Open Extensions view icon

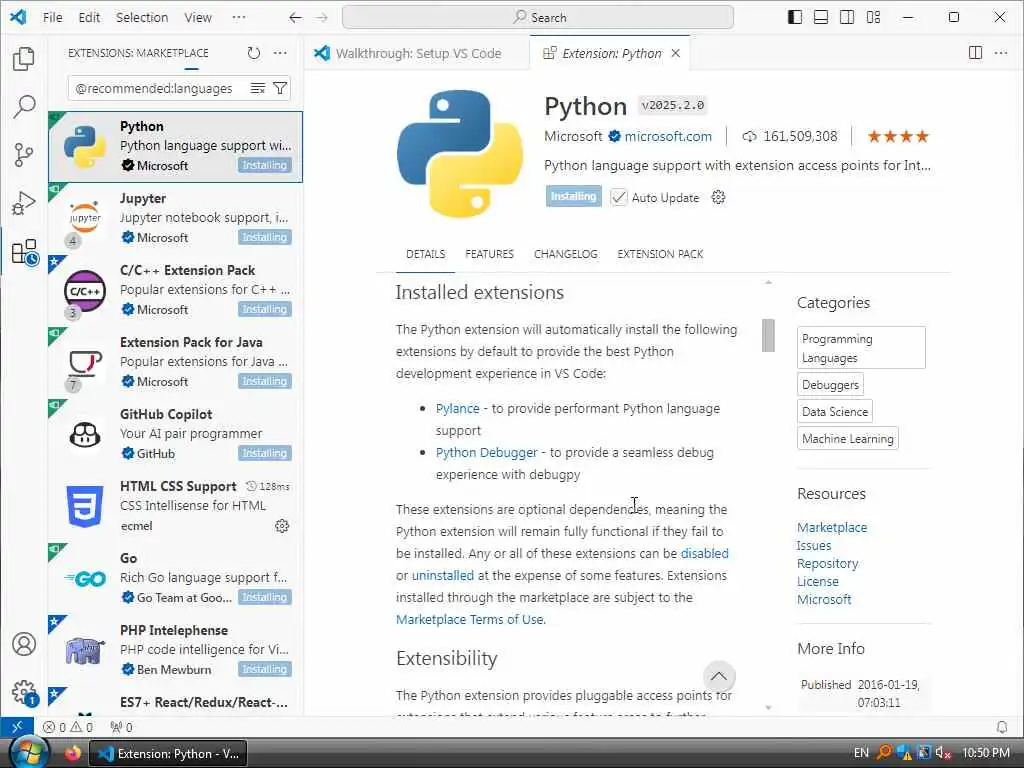point(24,251)
